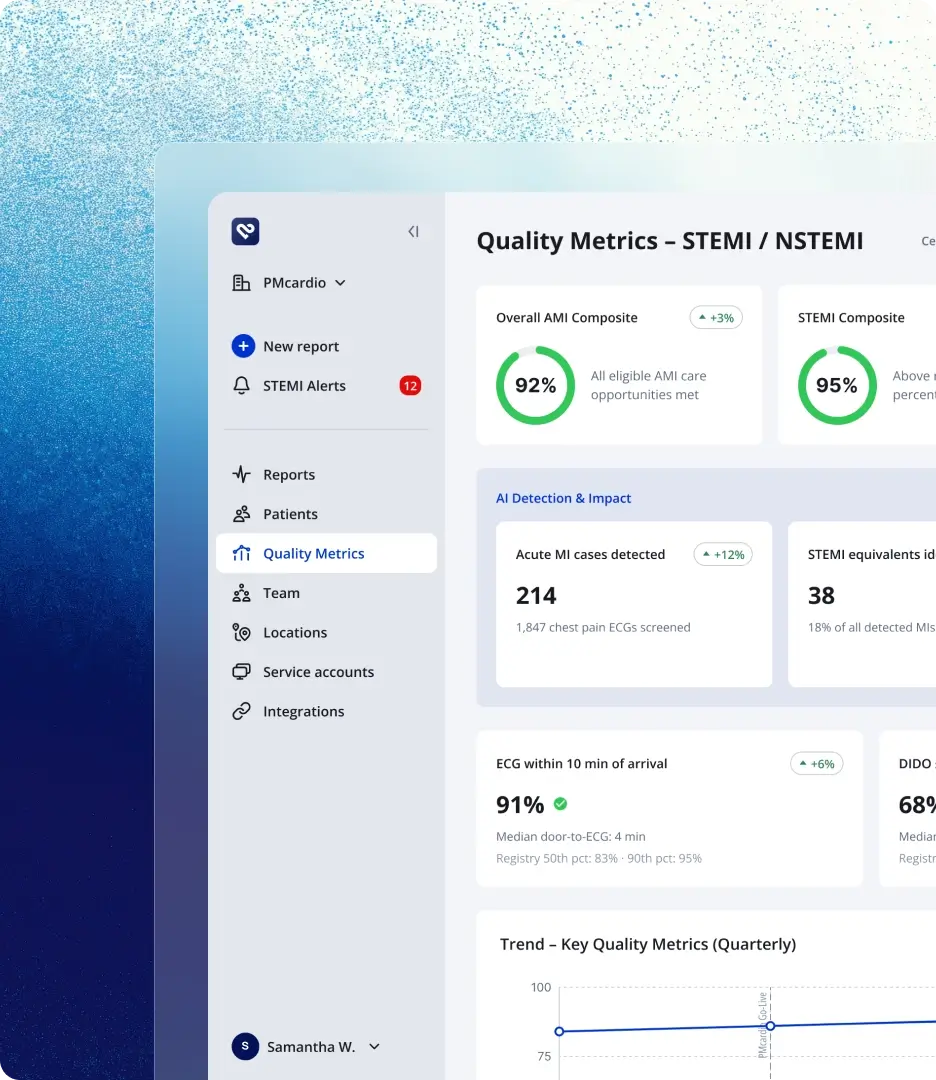Click the 1,847 chest pain ECGs screened text
This screenshot has height=1080, width=936.
[603, 627]
